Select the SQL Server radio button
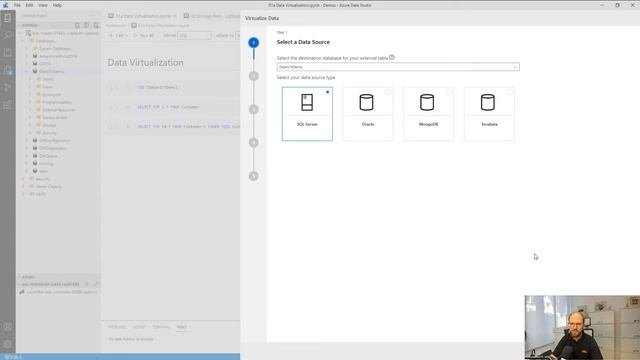 coord(327,92)
